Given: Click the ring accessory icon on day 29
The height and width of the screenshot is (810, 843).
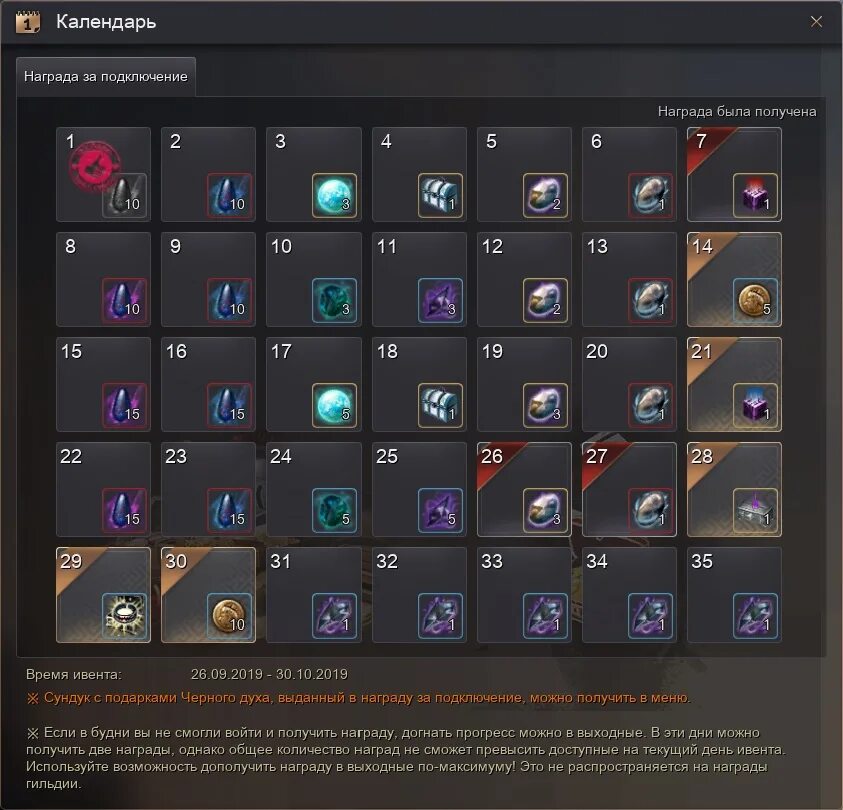Looking at the screenshot, I should coord(124,615).
